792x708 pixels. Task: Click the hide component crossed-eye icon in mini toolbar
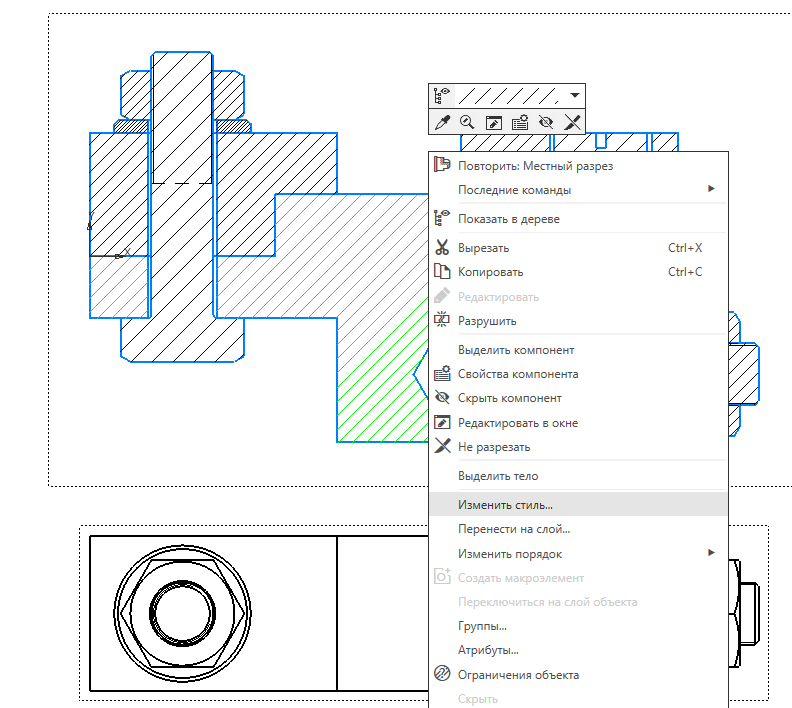click(x=546, y=122)
